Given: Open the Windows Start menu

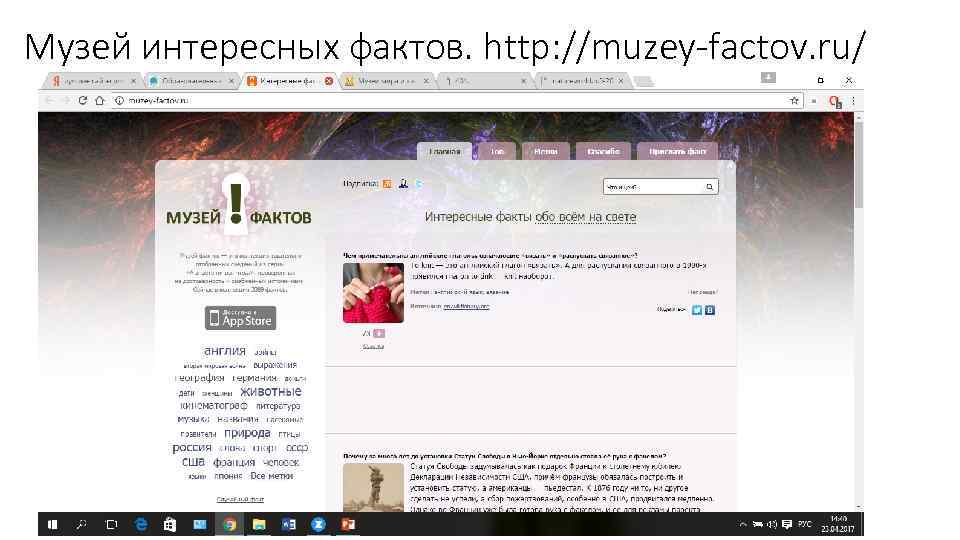Looking at the screenshot, I should point(53,525).
